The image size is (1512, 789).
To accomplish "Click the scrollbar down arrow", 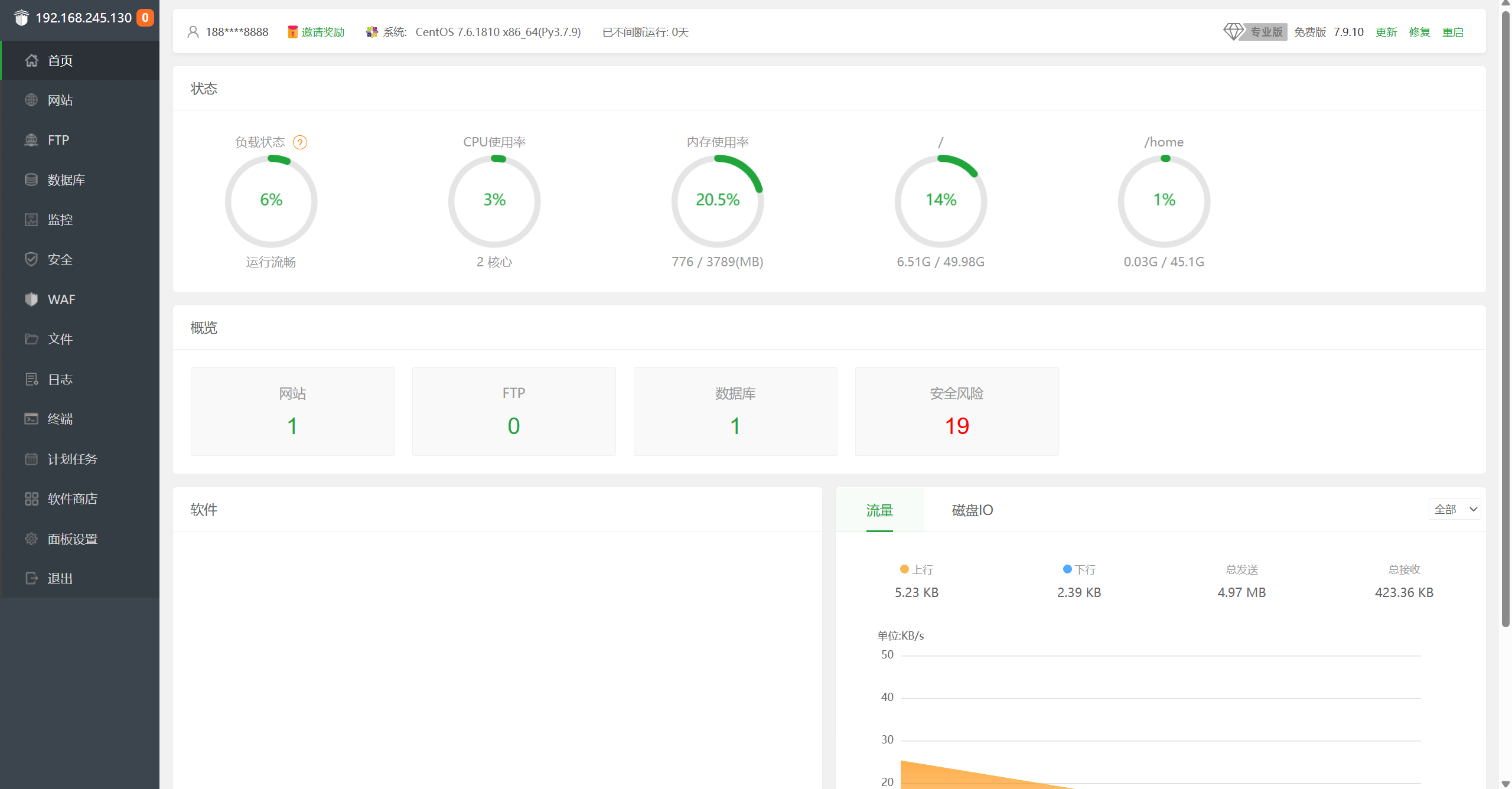I will pyautogui.click(x=1506, y=784).
